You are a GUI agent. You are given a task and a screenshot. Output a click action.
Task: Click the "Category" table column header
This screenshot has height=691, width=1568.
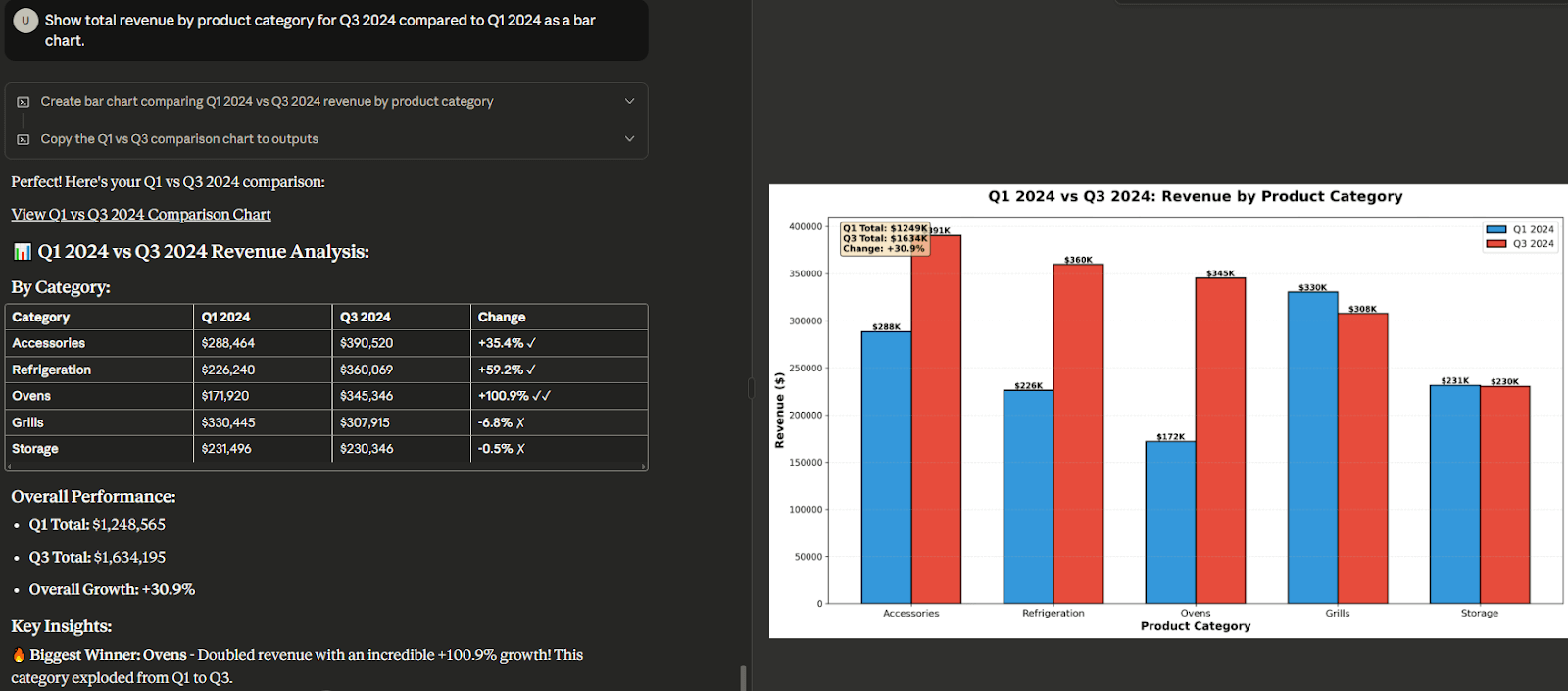coord(41,318)
